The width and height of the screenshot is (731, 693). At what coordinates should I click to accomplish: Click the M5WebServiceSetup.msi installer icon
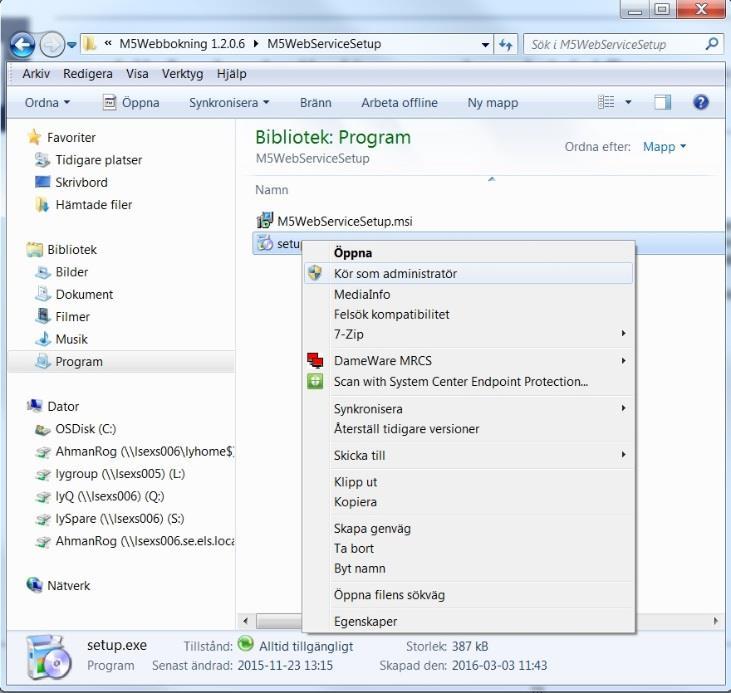pos(265,221)
